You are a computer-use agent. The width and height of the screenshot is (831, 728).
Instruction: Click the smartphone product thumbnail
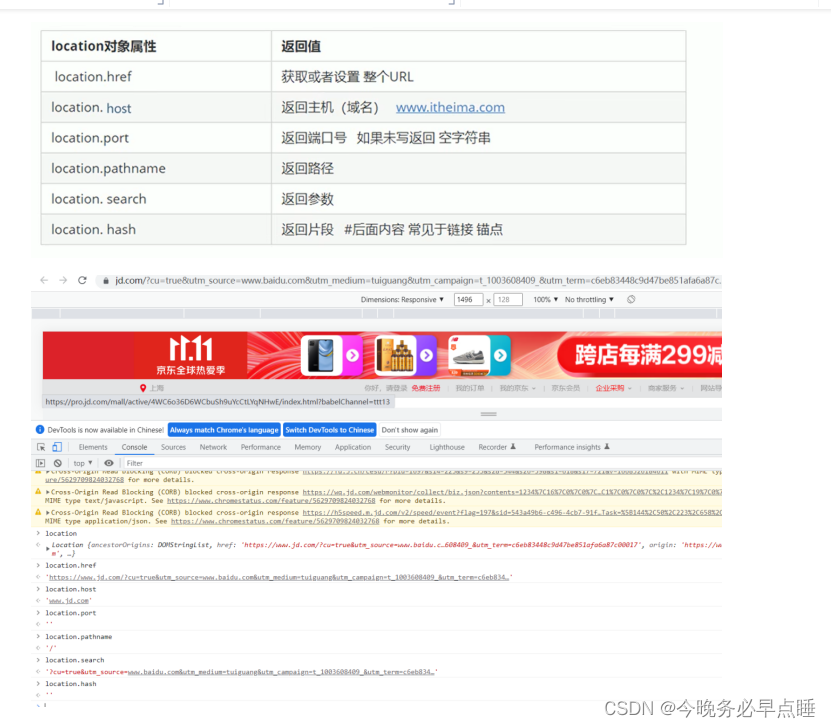click(321, 355)
